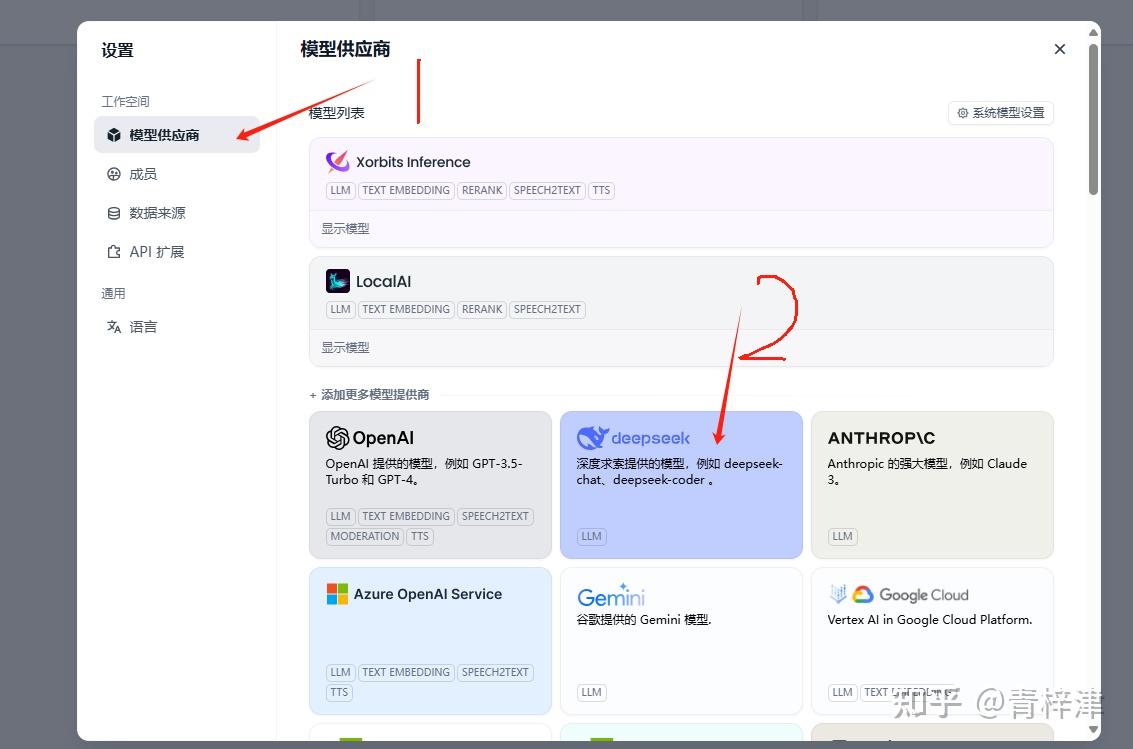Select the Gemini provider card

click(681, 641)
